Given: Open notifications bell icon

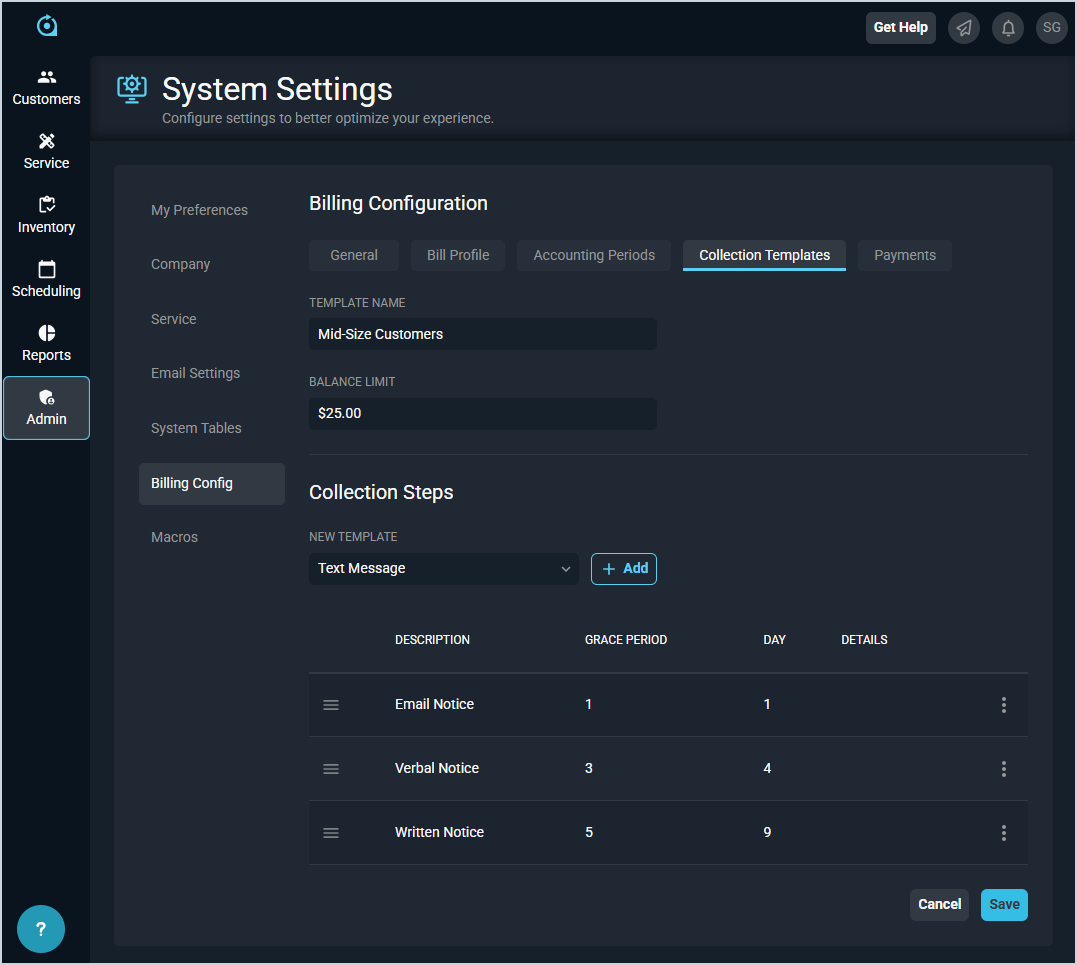Looking at the screenshot, I should 1007,28.
